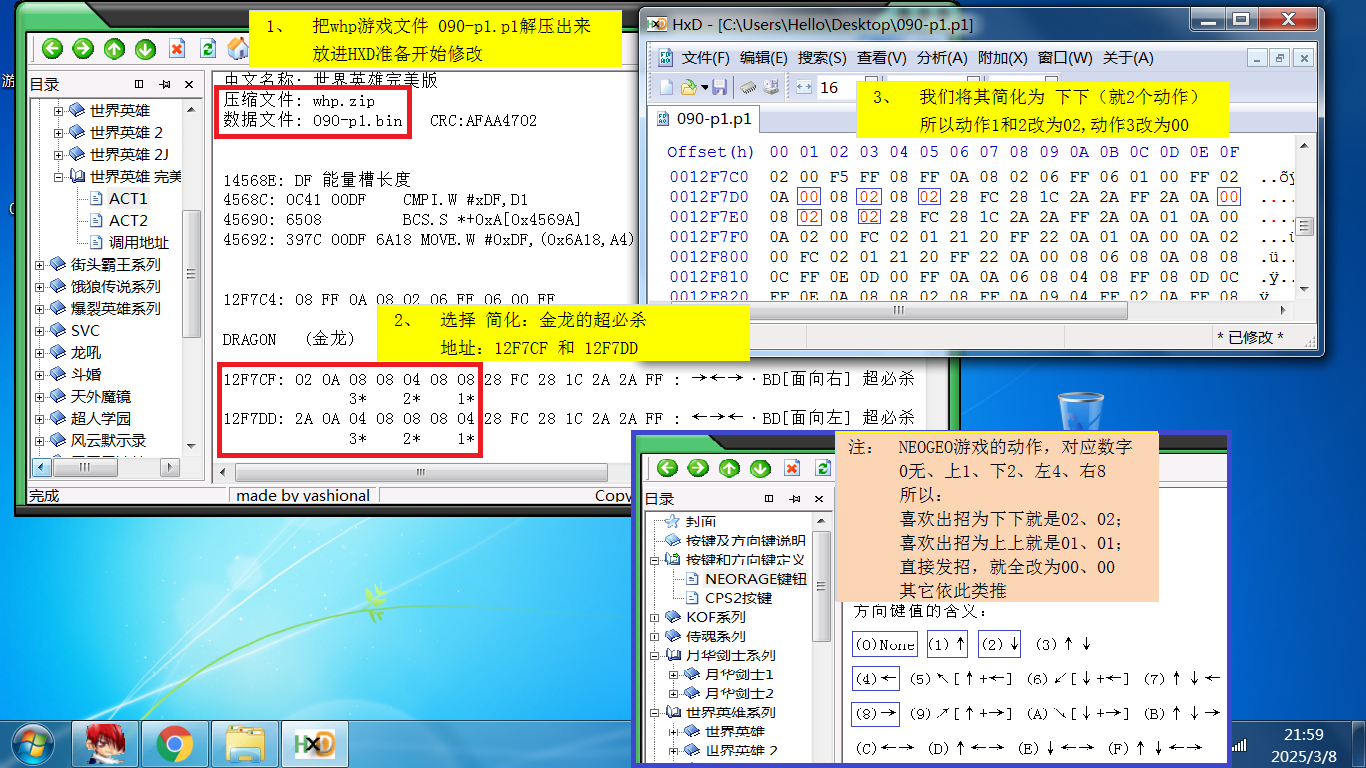The image size is (1366, 768).
Task: Select the 090-p1.p1 document tab
Action: [x=705, y=120]
